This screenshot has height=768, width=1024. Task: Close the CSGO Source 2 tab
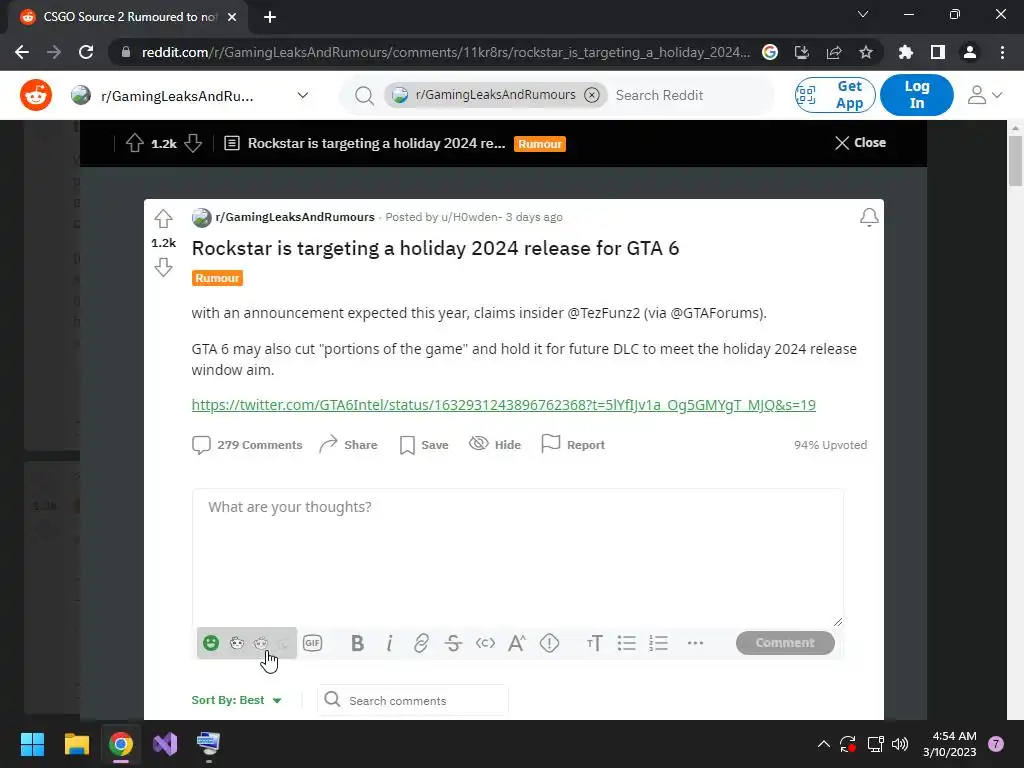pyautogui.click(x=232, y=17)
